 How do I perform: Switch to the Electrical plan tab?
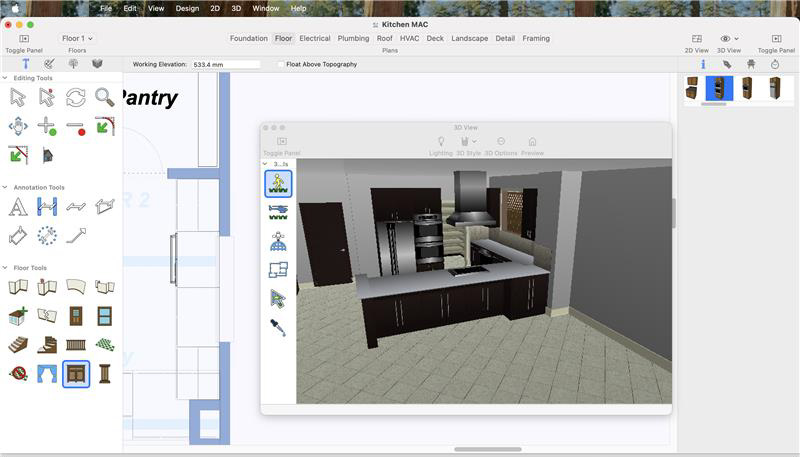(314, 38)
